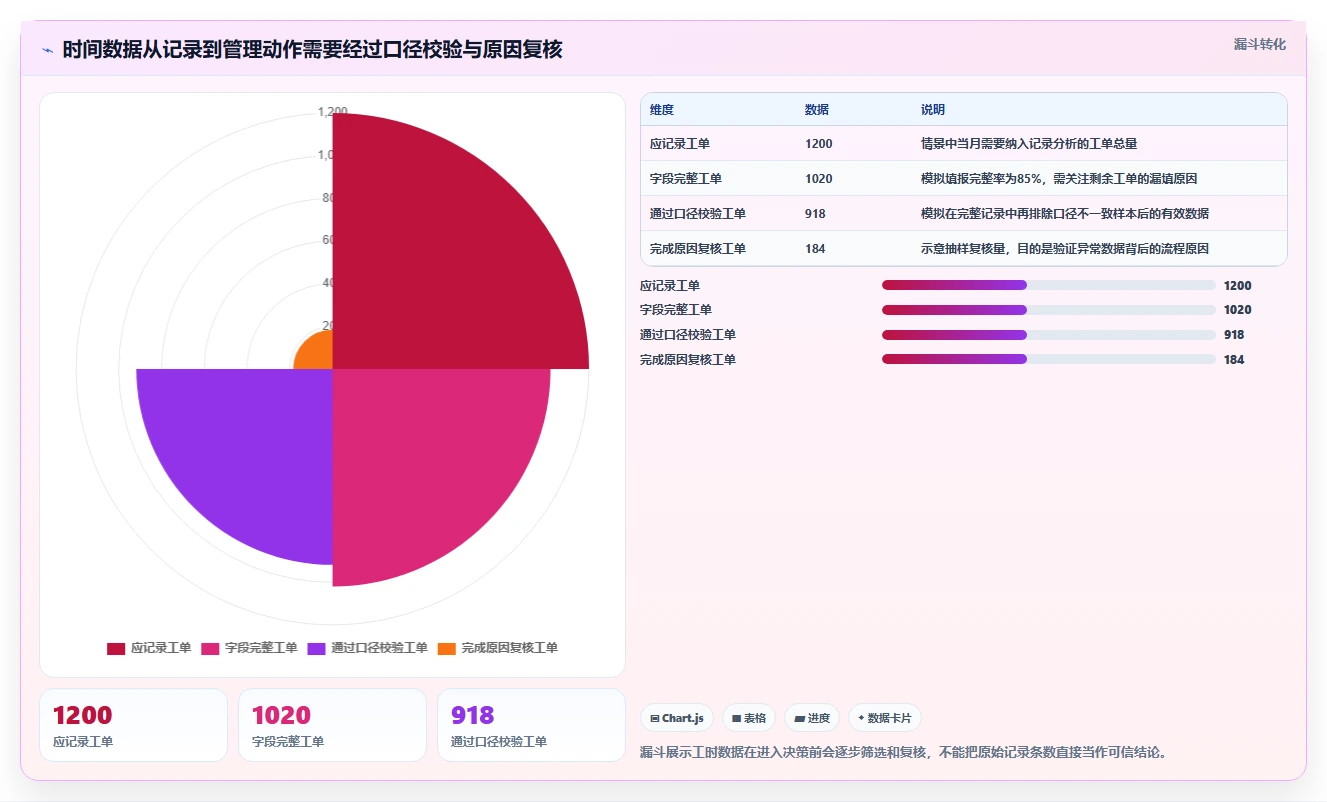
Task: Click the 应记录工单 progress bar
Action: (x=1049, y=285)
